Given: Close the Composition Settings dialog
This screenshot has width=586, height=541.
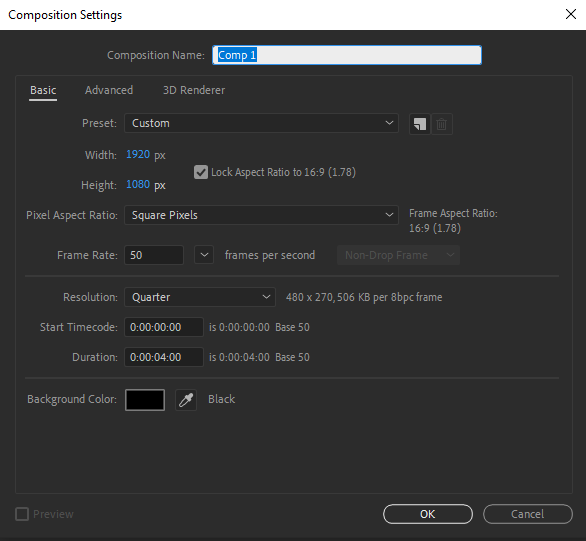Looking at the screenshot, I should pyautogui.click(x=571, y=15).
